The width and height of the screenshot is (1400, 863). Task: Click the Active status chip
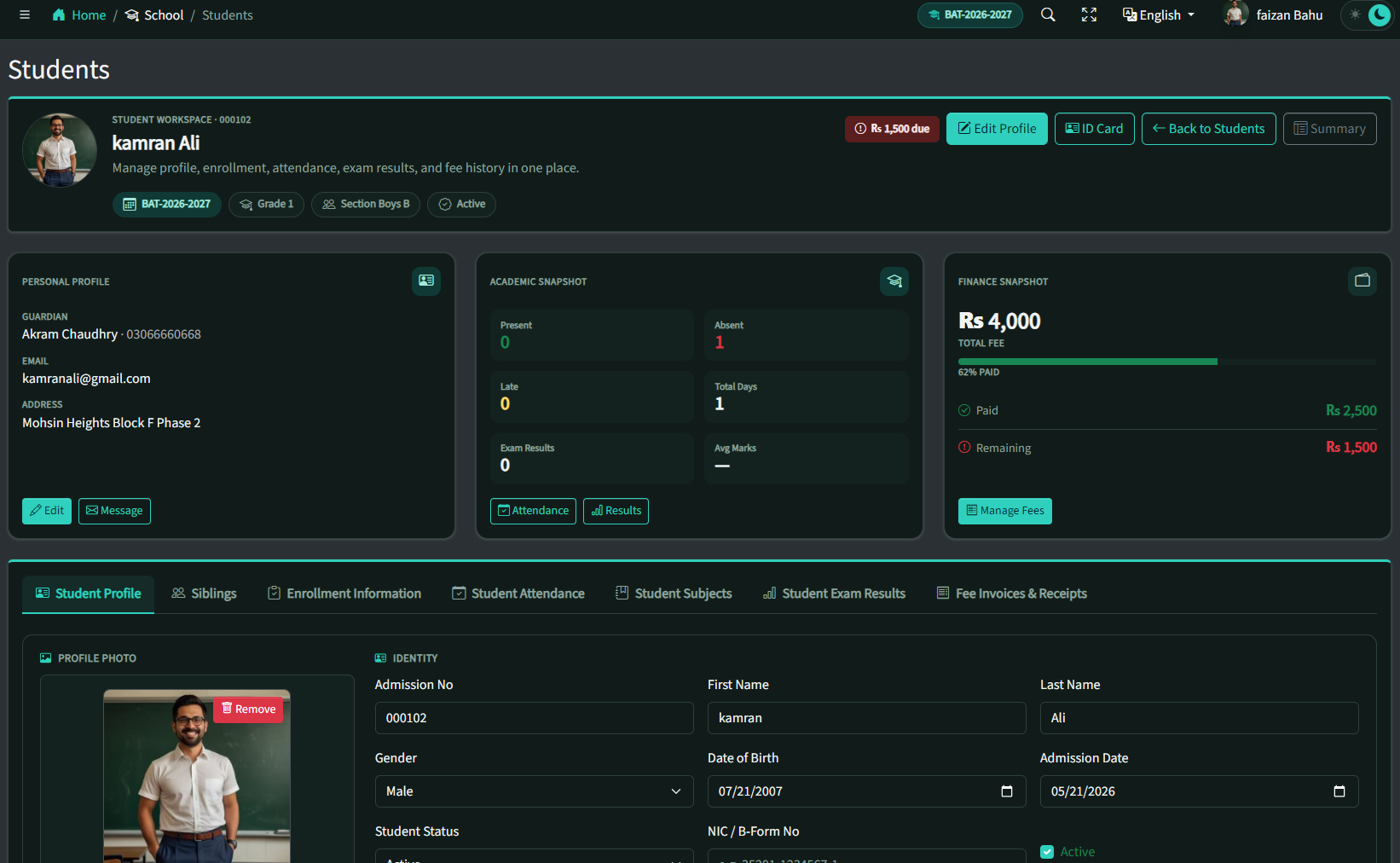pyautogui.click(x=461, y=204)
